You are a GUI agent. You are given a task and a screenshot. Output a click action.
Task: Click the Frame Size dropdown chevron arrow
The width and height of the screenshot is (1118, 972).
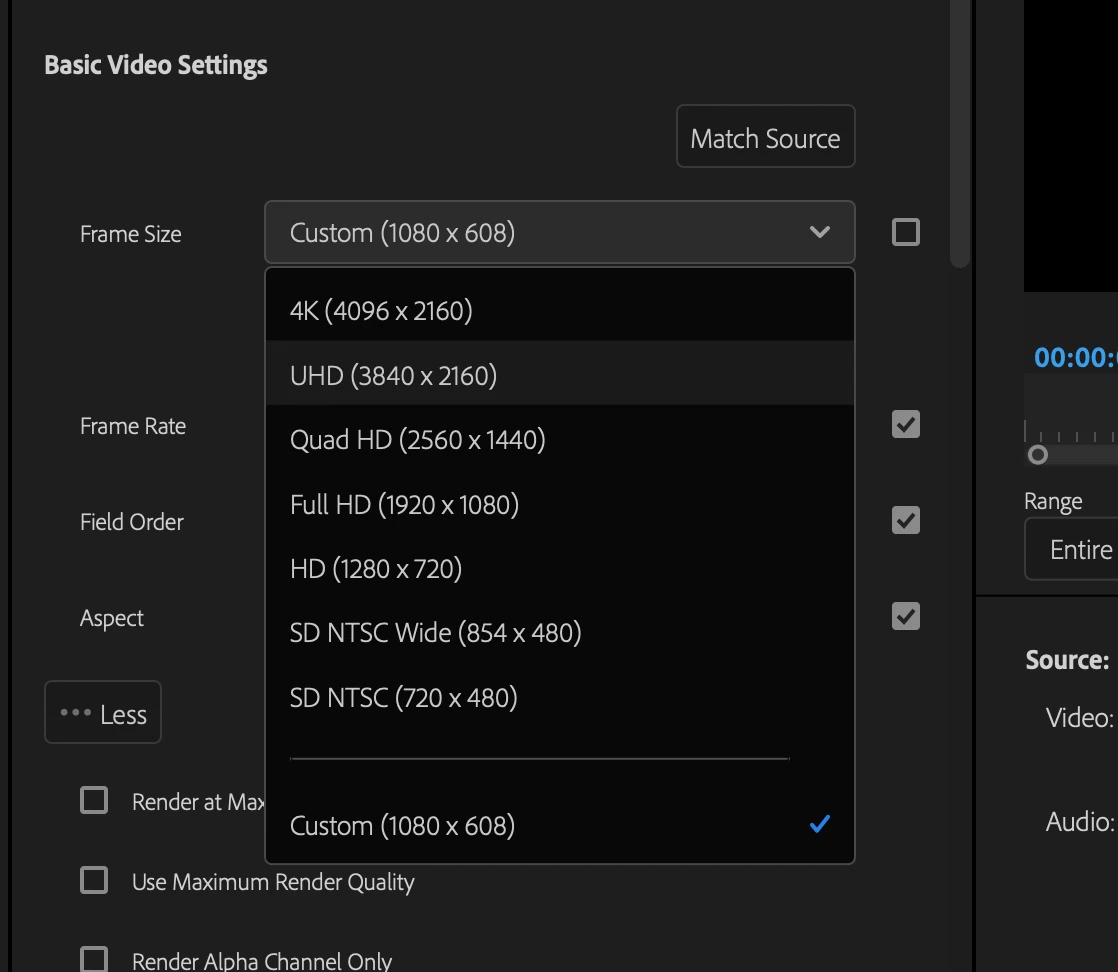(820, 232)
